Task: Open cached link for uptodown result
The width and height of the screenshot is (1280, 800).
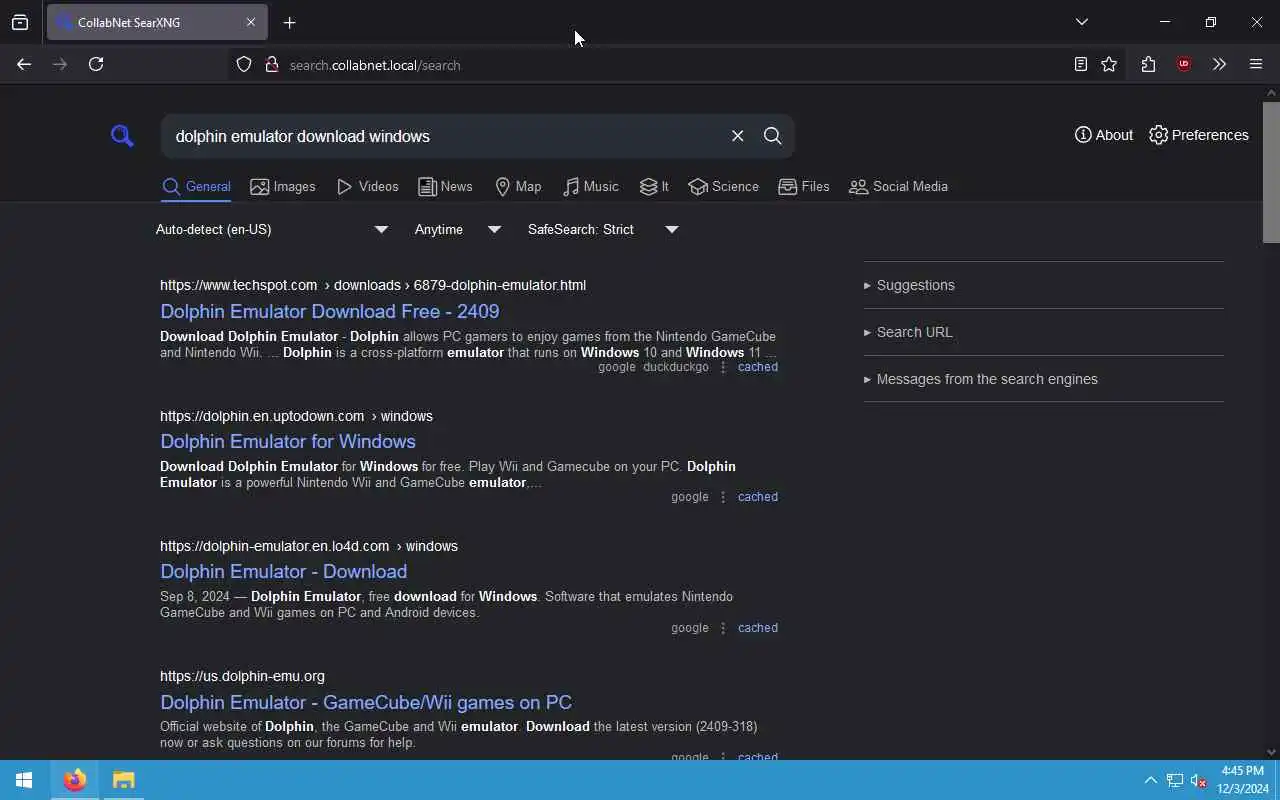Action: tap(758, 497)
